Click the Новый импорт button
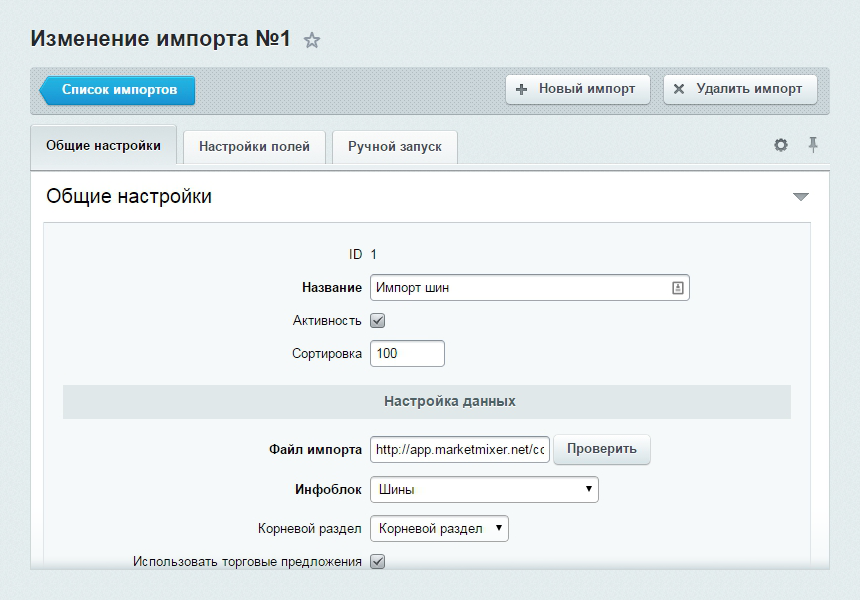860x600 pixels. coord(577,89)
